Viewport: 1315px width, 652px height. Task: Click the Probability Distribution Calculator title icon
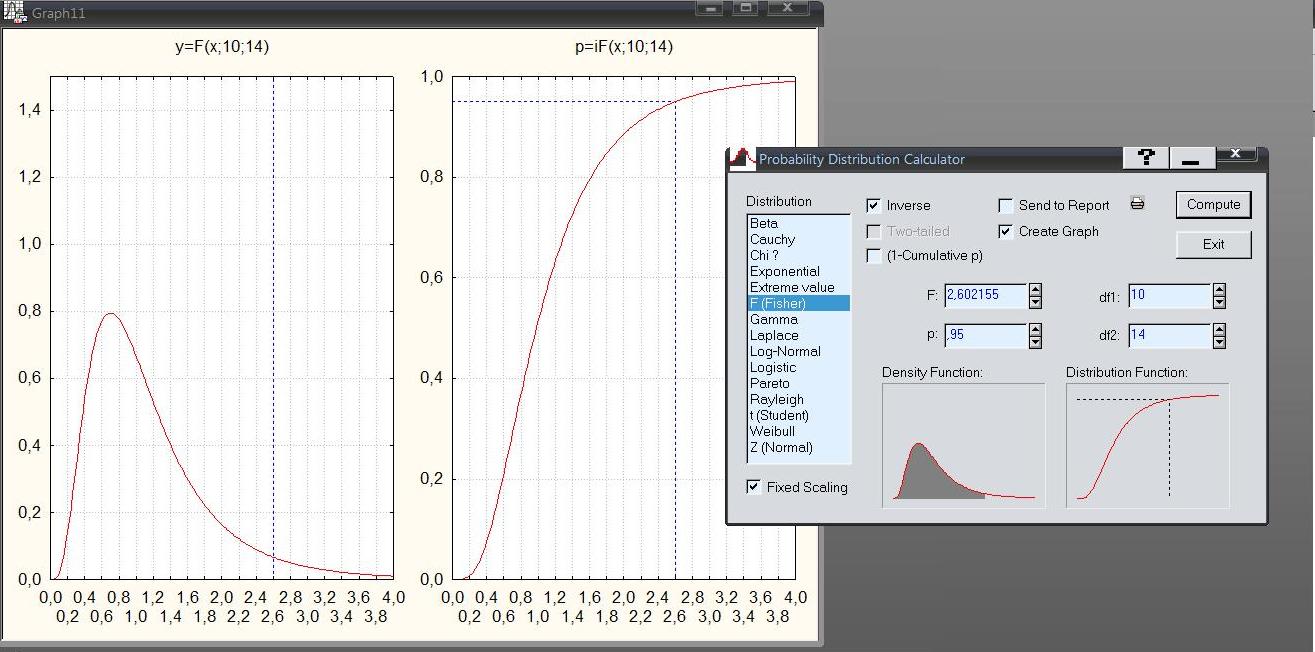click(742, 158)
